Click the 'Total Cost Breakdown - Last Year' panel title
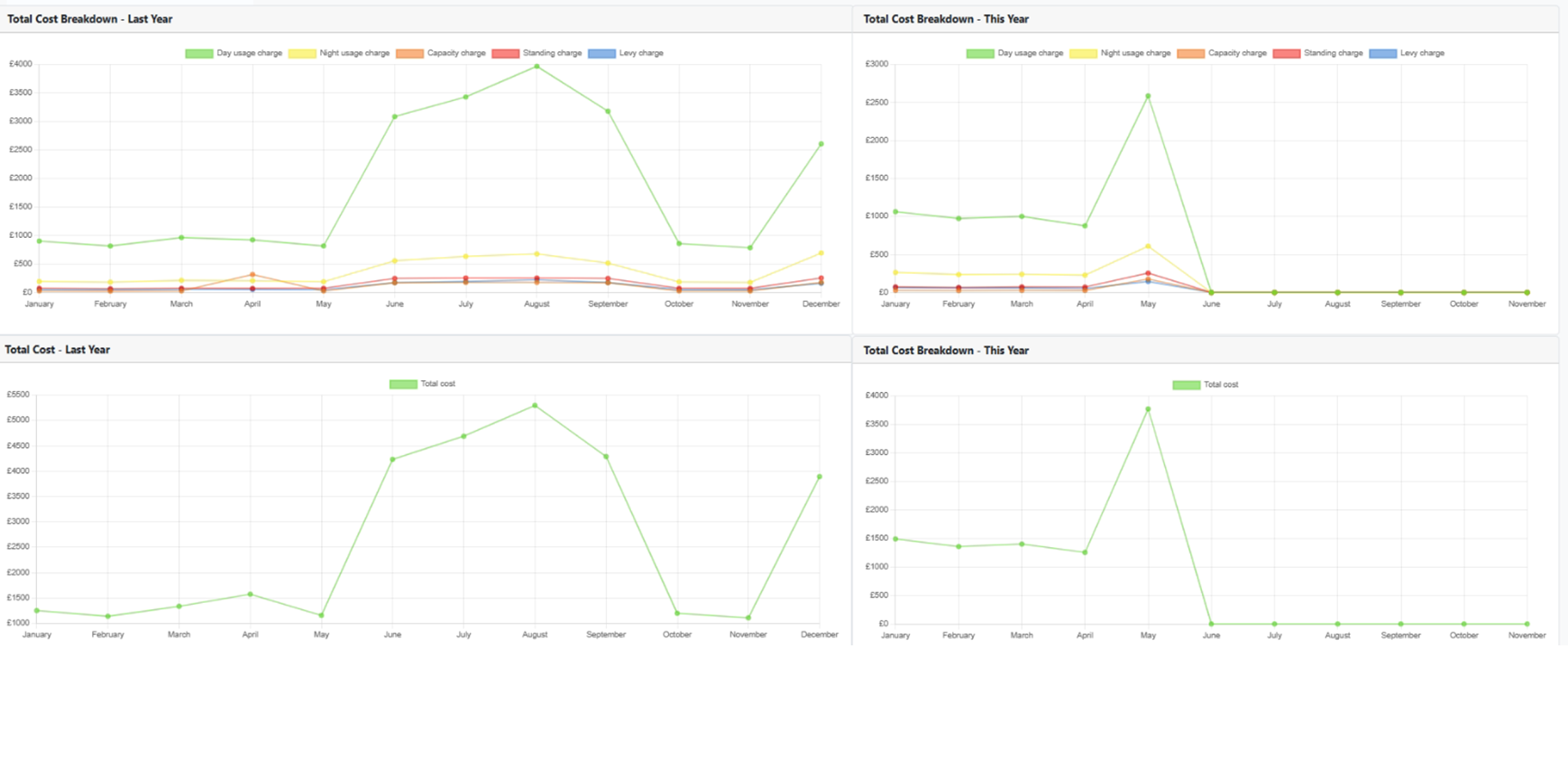 [90, 19]
